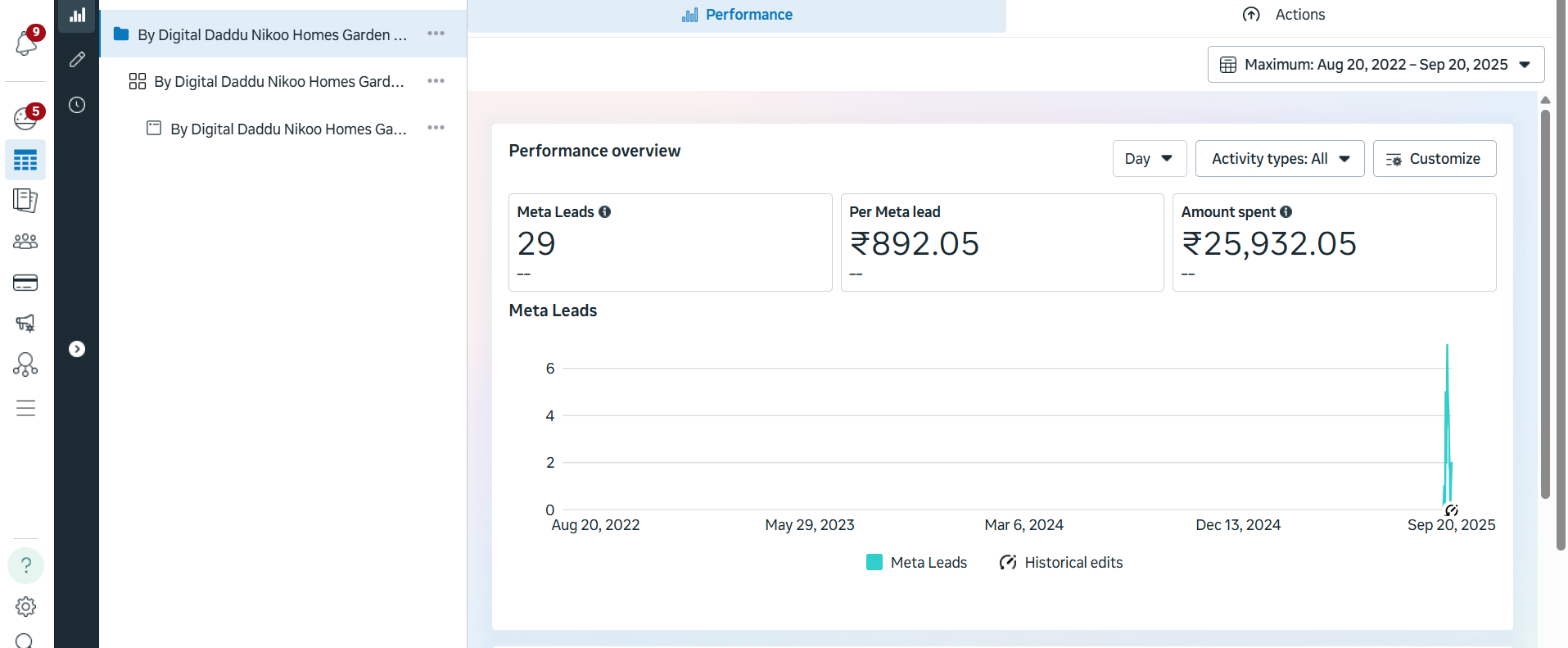1568x648 pixels.
Task: Click the megaphone advertising icon
Action: 25,323
